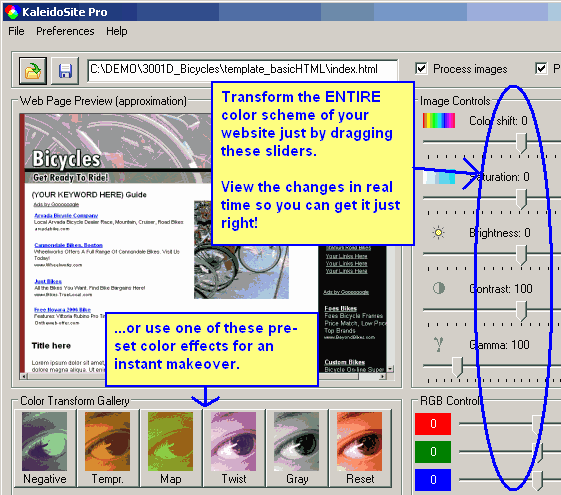Screen dimensions: 561x495
Task: Click the sun brightness icon
Action: [438, 233]
